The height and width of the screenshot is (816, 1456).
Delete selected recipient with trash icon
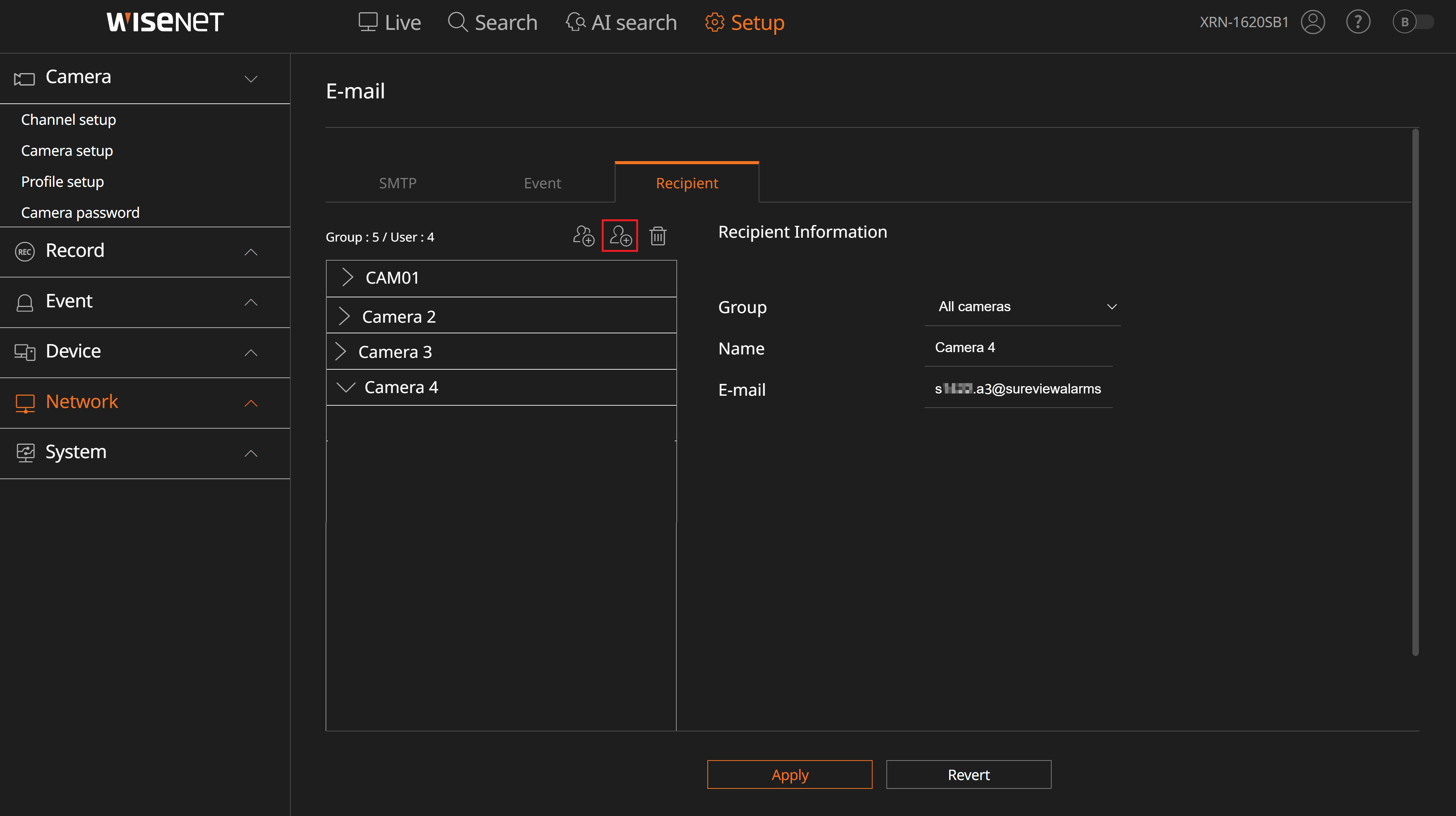click(x=657, y=236)
